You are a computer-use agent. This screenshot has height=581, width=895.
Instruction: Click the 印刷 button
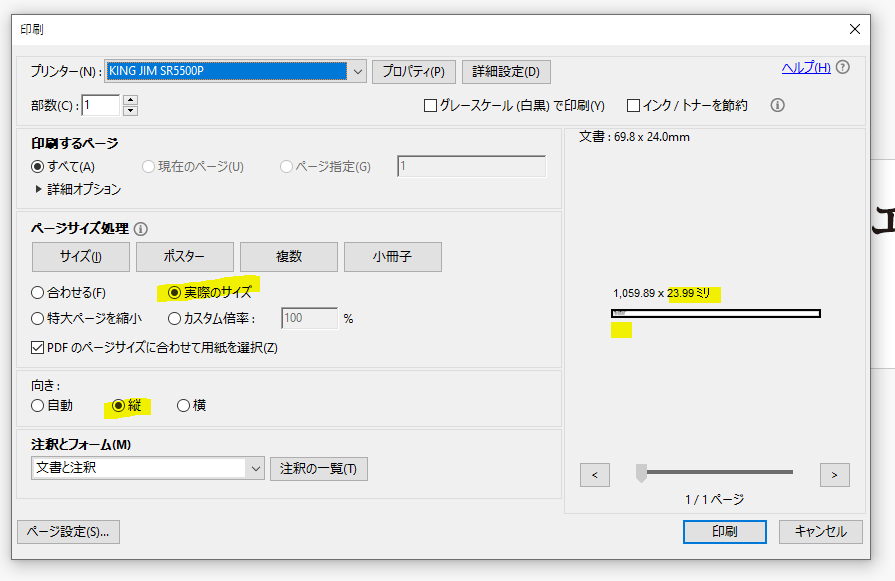click(725, 532)
